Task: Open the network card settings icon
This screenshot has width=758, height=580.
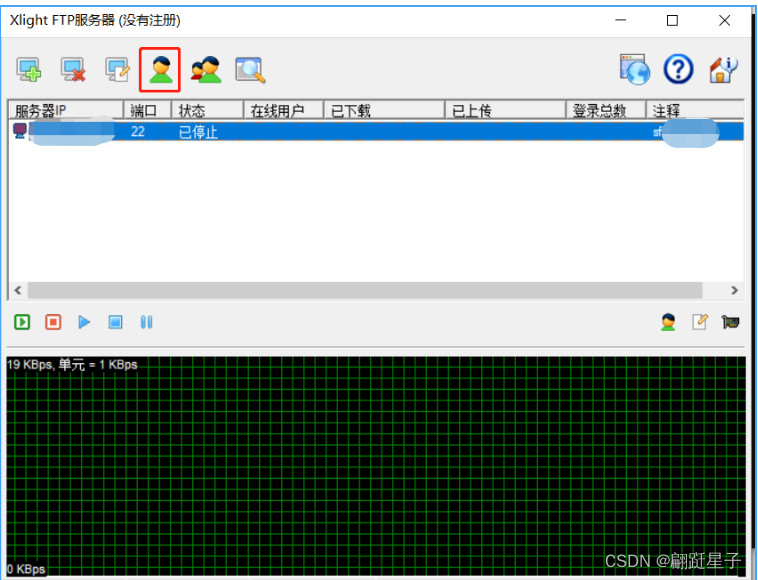Action: click(730, 322)
